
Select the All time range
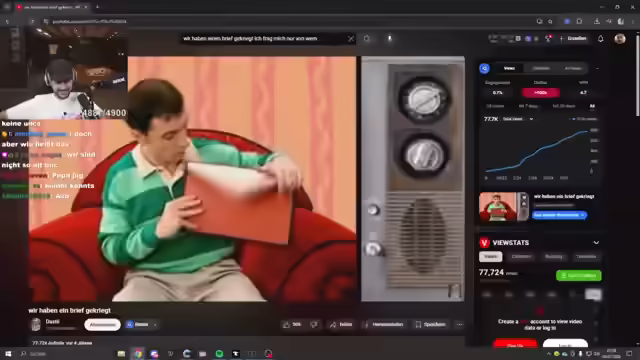[x=592, y=106]
